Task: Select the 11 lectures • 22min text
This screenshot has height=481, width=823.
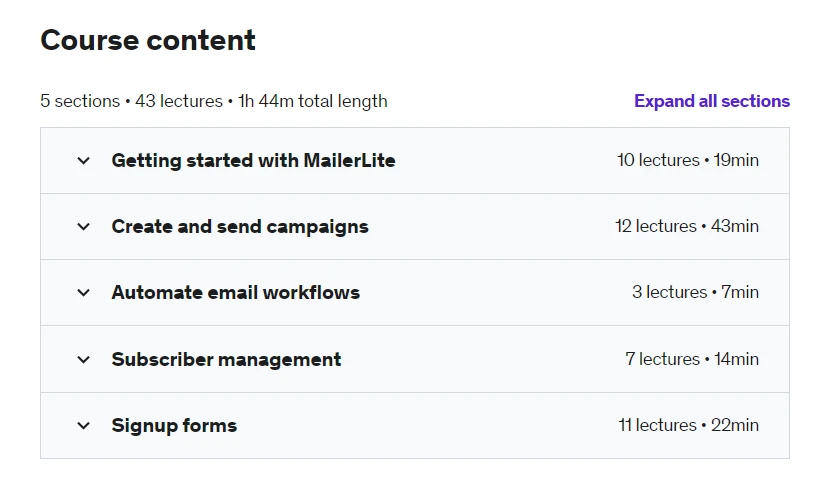Action: (687, 426)
